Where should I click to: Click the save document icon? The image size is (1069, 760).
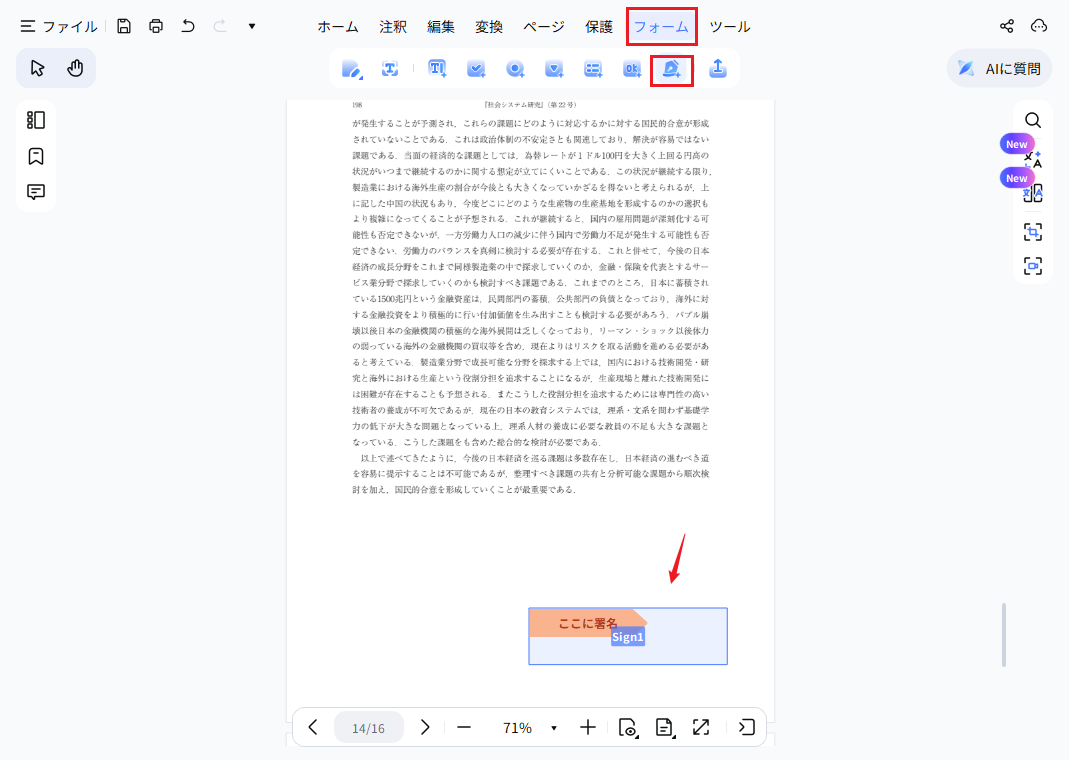coord(123,27)
